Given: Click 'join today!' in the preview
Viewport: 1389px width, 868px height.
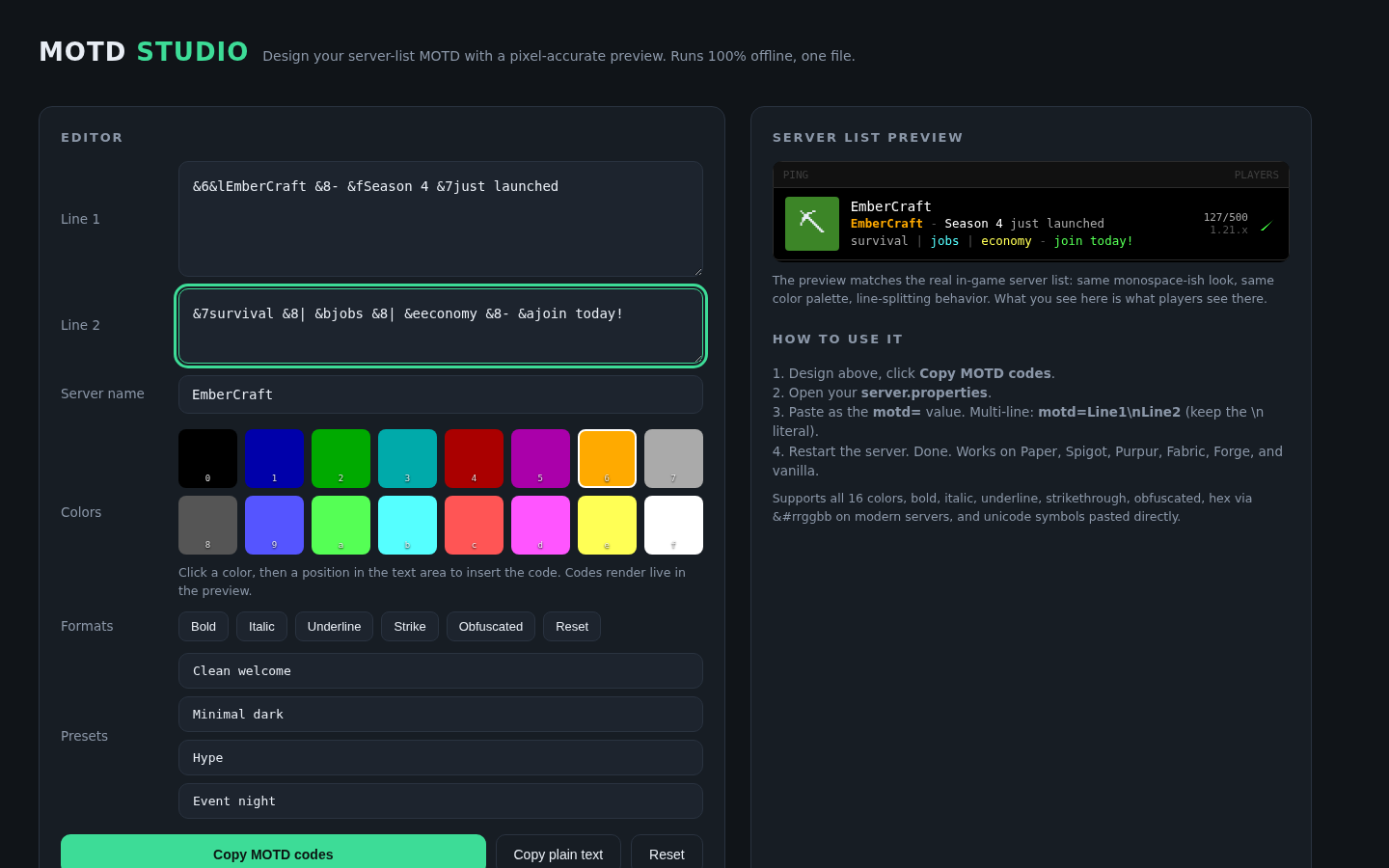Looking at the screenshot, I should pyautogui.click(x=1093, y=241).
